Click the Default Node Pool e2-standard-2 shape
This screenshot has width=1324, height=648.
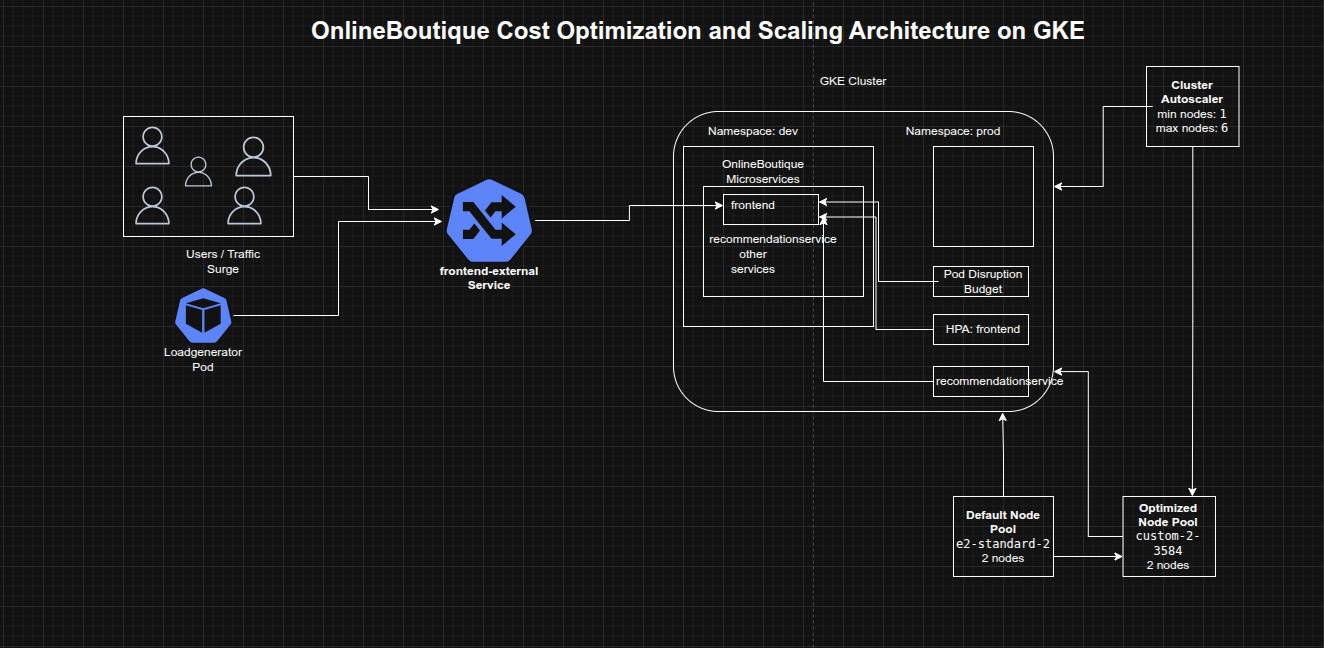pyautogui.click(x=1003, y=536)
